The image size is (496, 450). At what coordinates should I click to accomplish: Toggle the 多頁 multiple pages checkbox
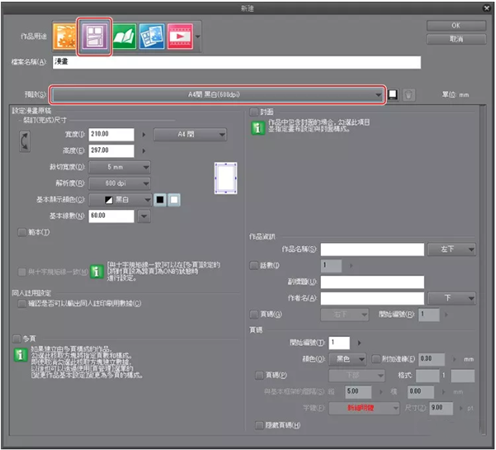17,339
